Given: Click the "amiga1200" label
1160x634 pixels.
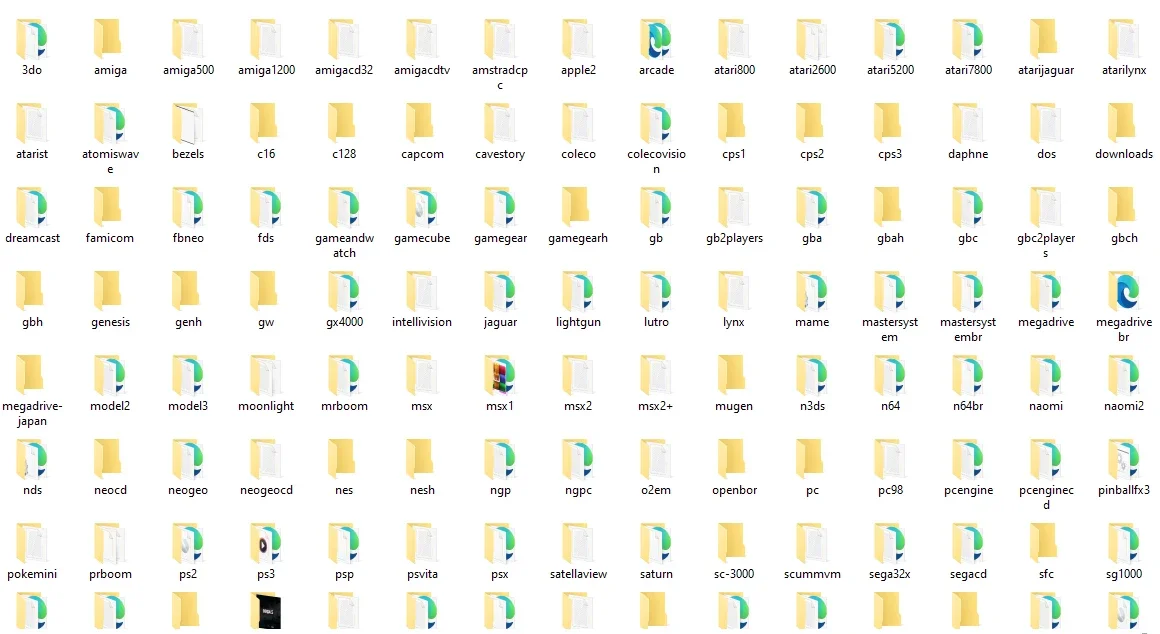Looking at the screenshot, I should (266, 70).
